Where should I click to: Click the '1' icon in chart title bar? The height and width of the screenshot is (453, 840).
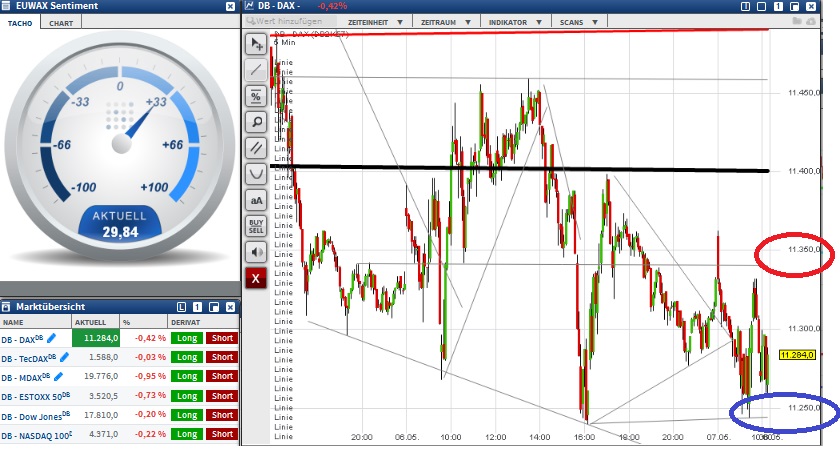point(778,6)
